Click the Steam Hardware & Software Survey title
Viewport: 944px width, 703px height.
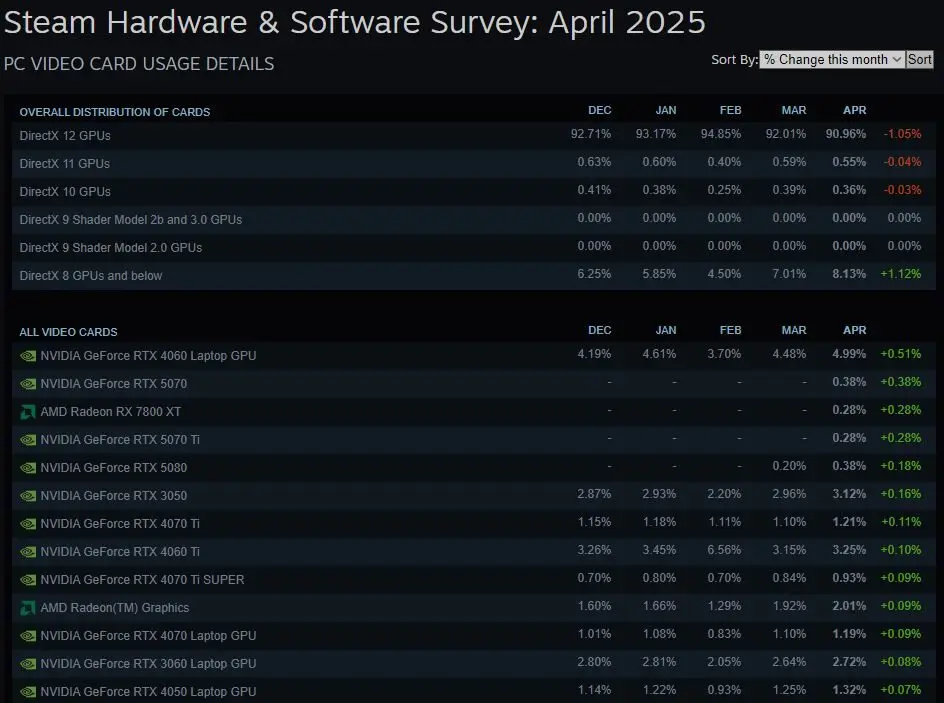tap(355, 23)
